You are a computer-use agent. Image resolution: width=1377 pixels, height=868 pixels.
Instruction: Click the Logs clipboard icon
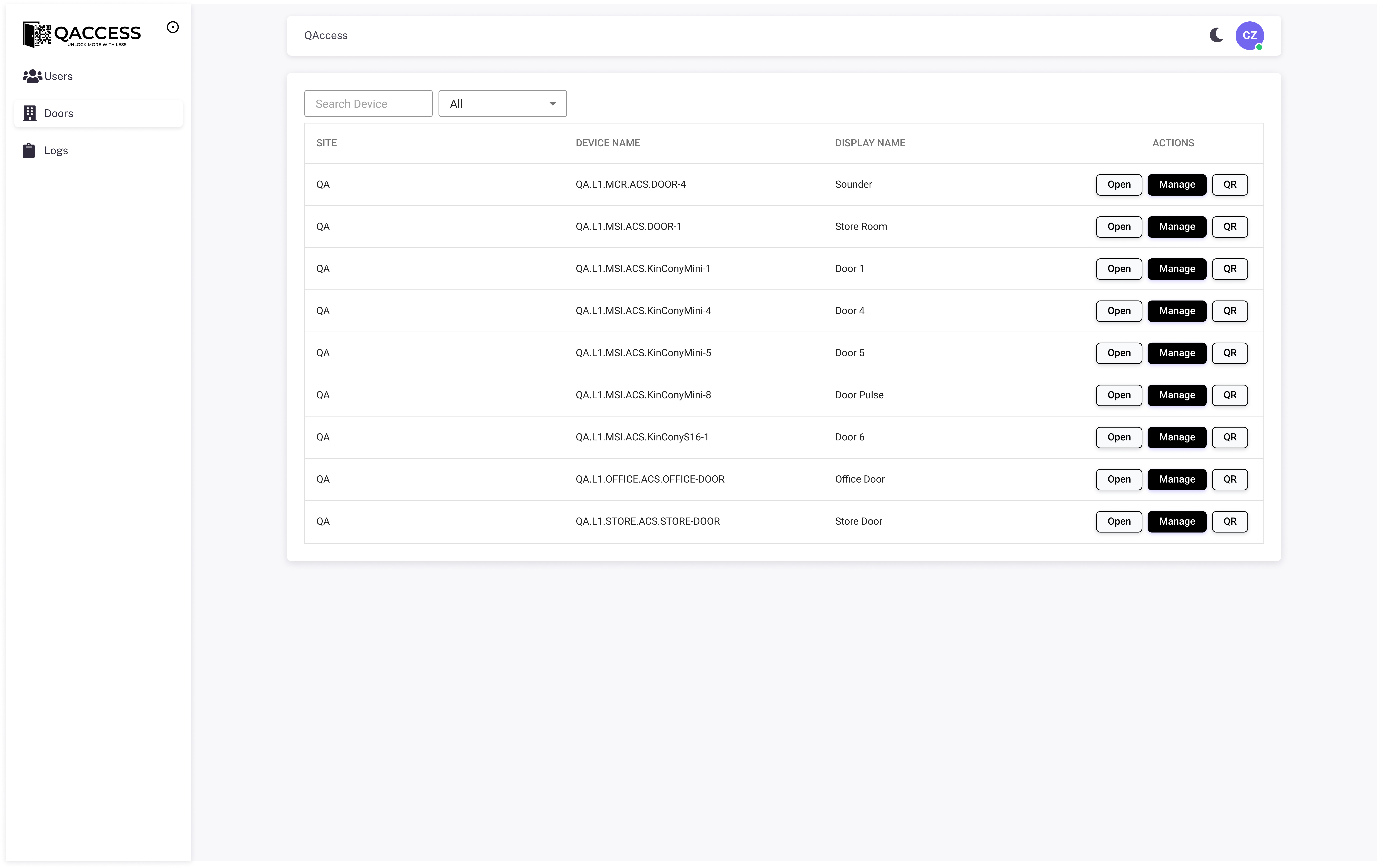[x=29, y=150]
